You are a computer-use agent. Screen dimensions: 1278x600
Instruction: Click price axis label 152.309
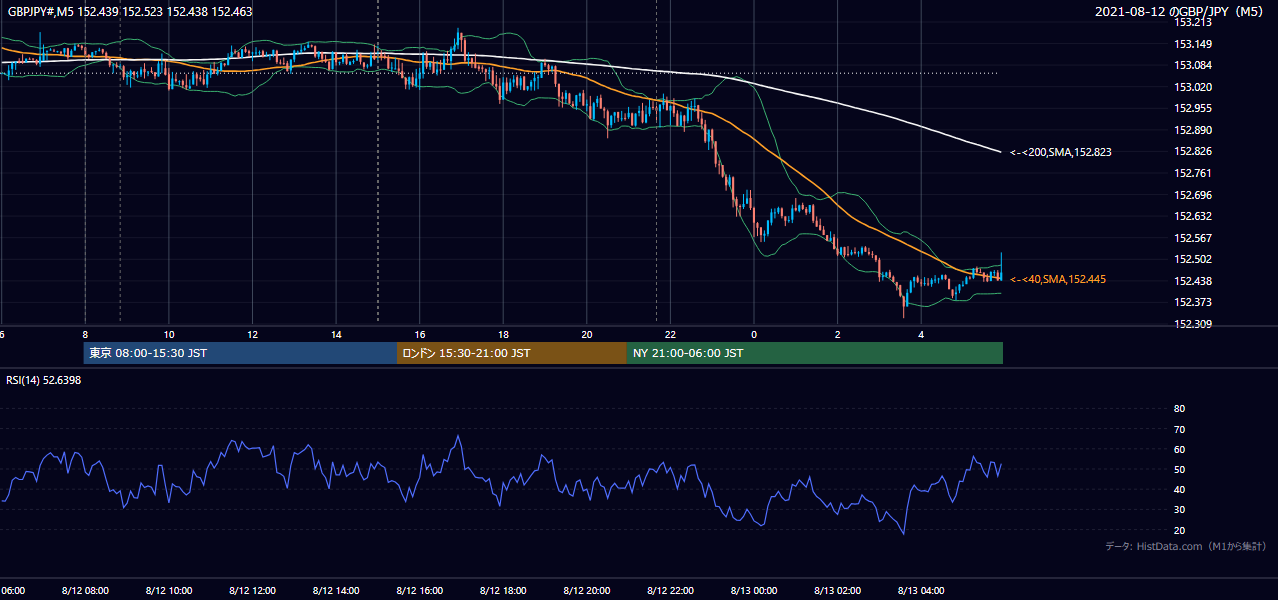[x=1193, y=324]
